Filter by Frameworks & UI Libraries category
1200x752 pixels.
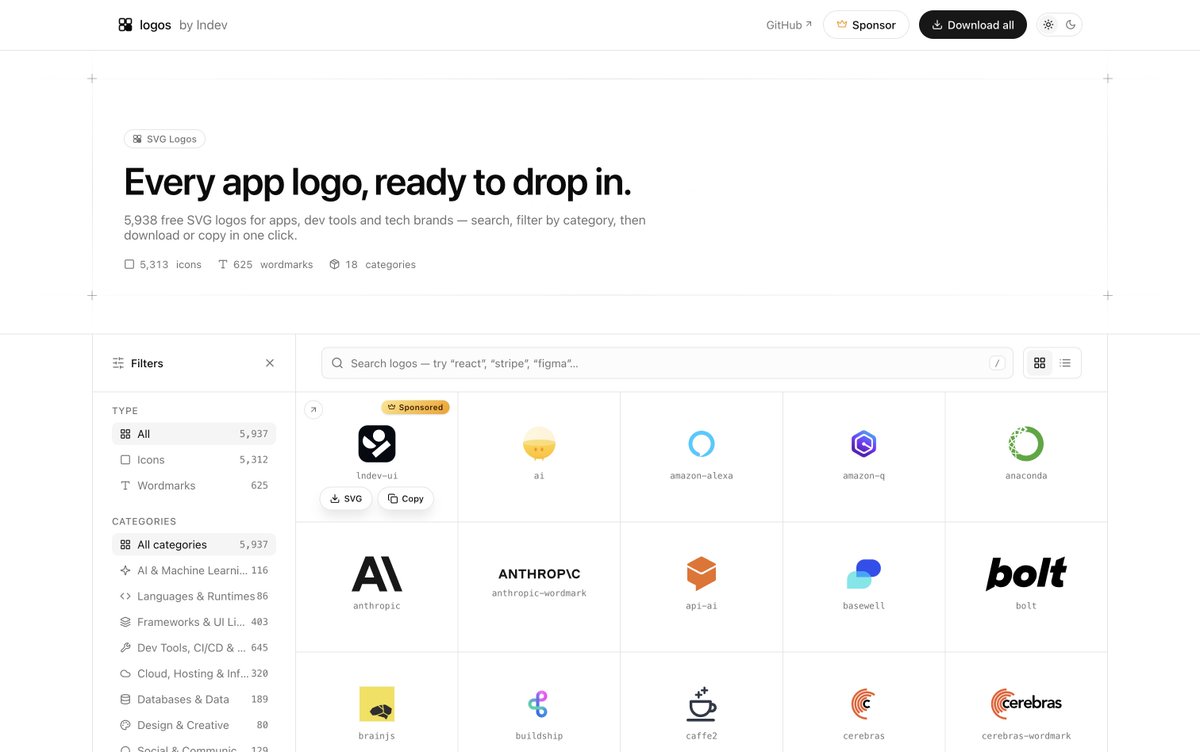pos(194,622)
